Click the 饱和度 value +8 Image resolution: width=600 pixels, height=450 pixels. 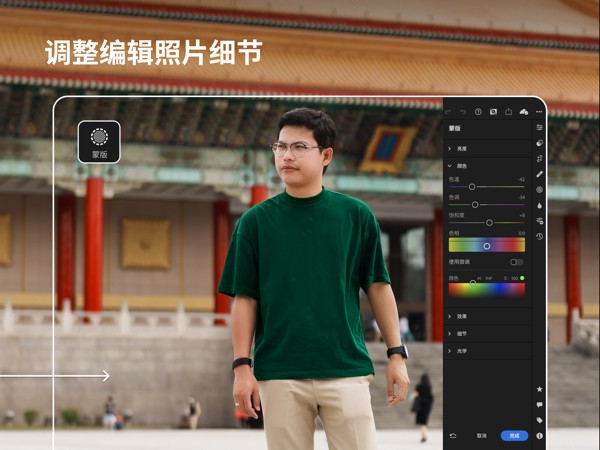(x=522, y=215)
